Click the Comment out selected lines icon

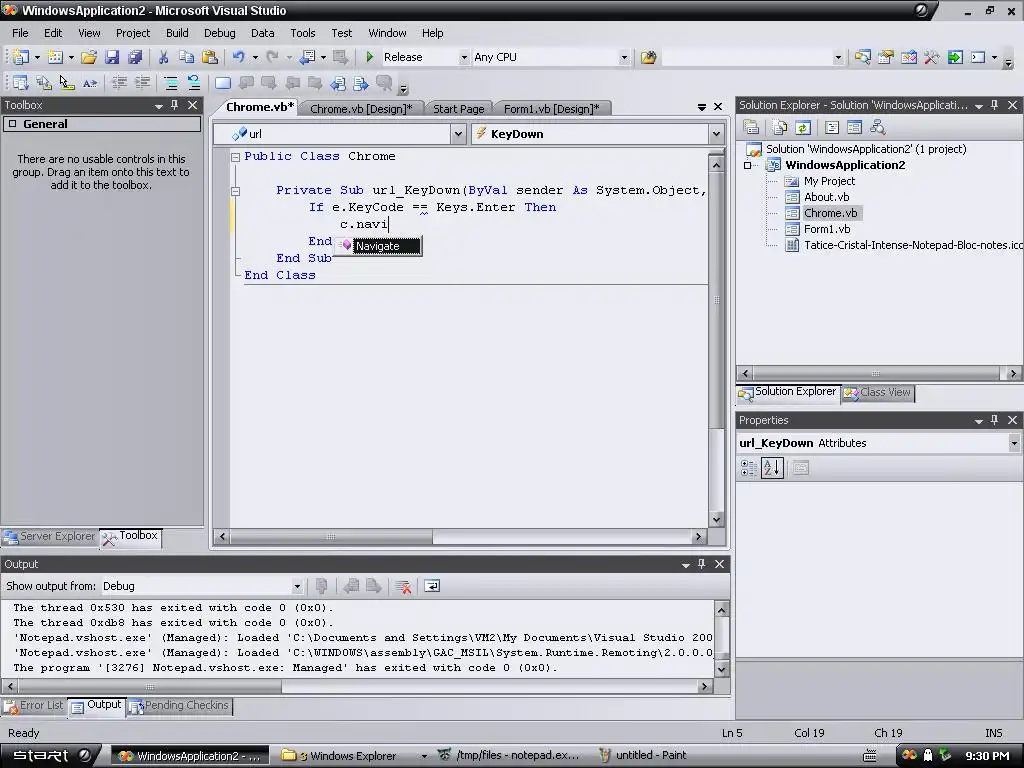pos(170,83)
